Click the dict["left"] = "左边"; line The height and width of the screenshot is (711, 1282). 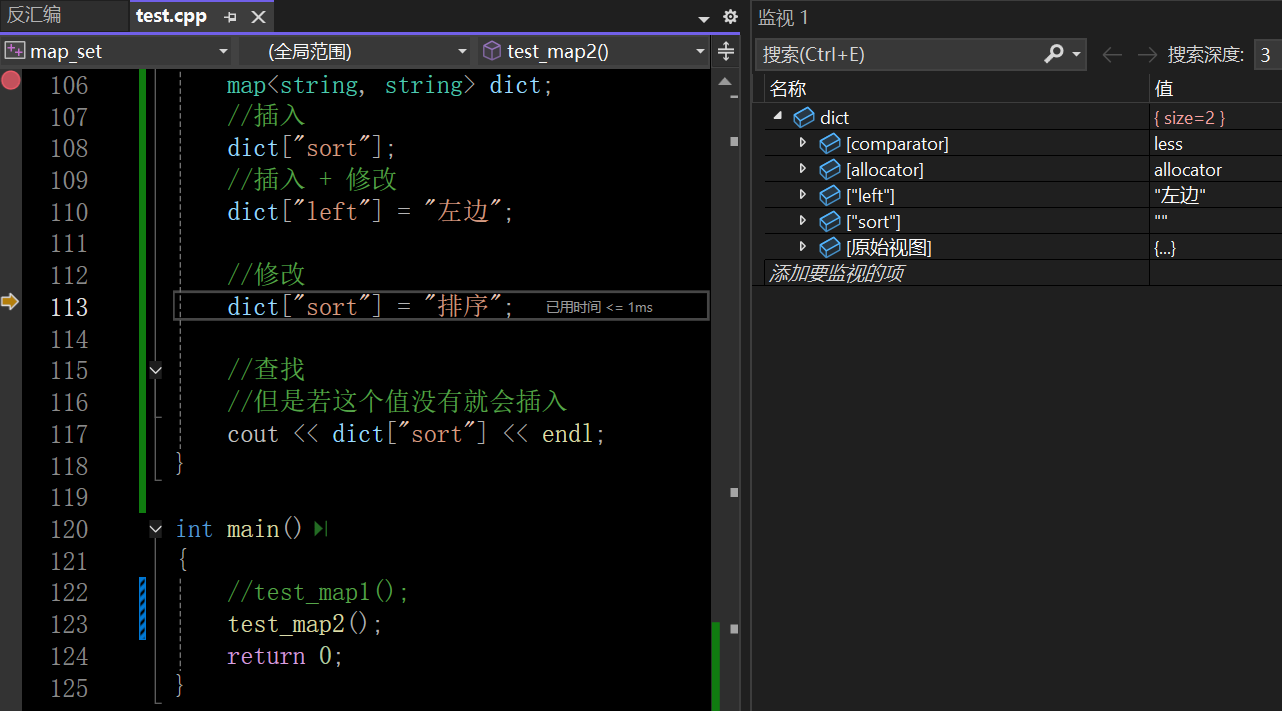[x=370, y=212]
